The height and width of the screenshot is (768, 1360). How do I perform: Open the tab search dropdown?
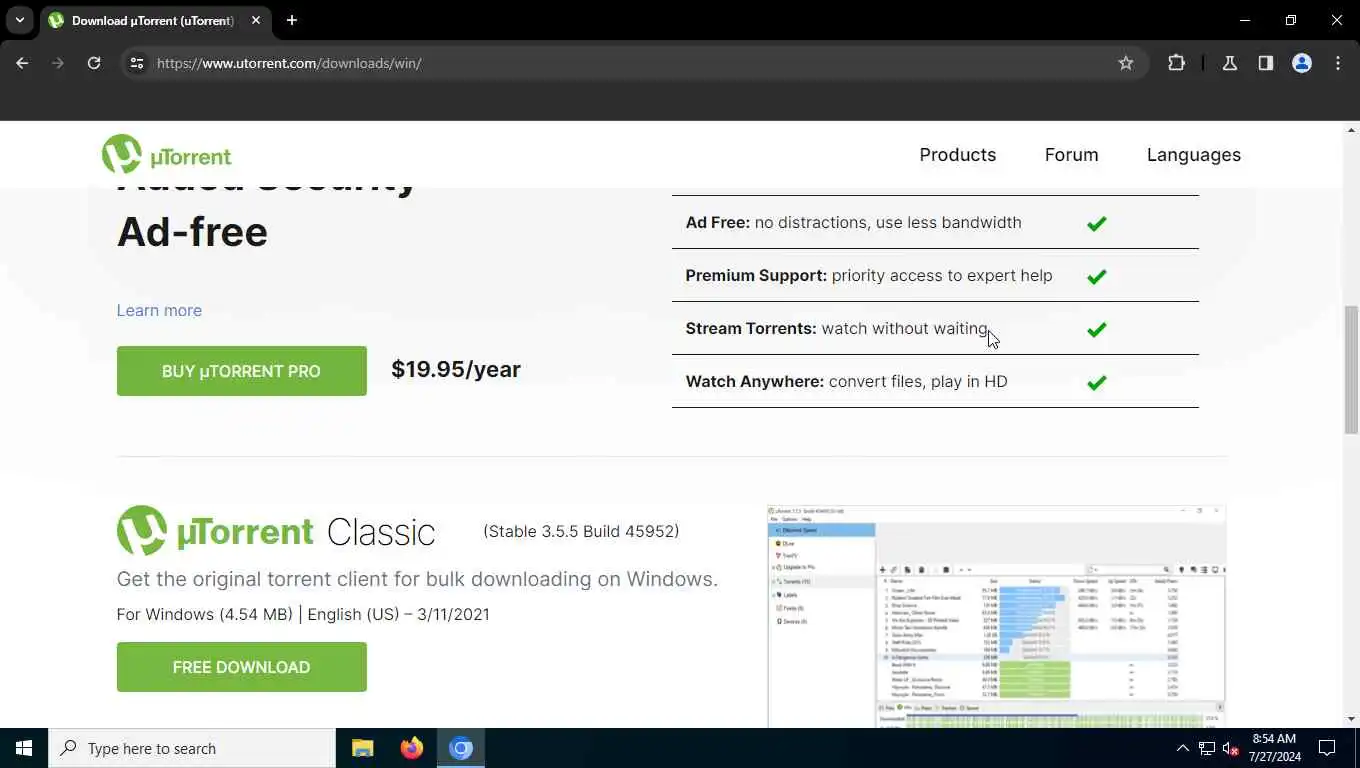(x=19, y=20)
